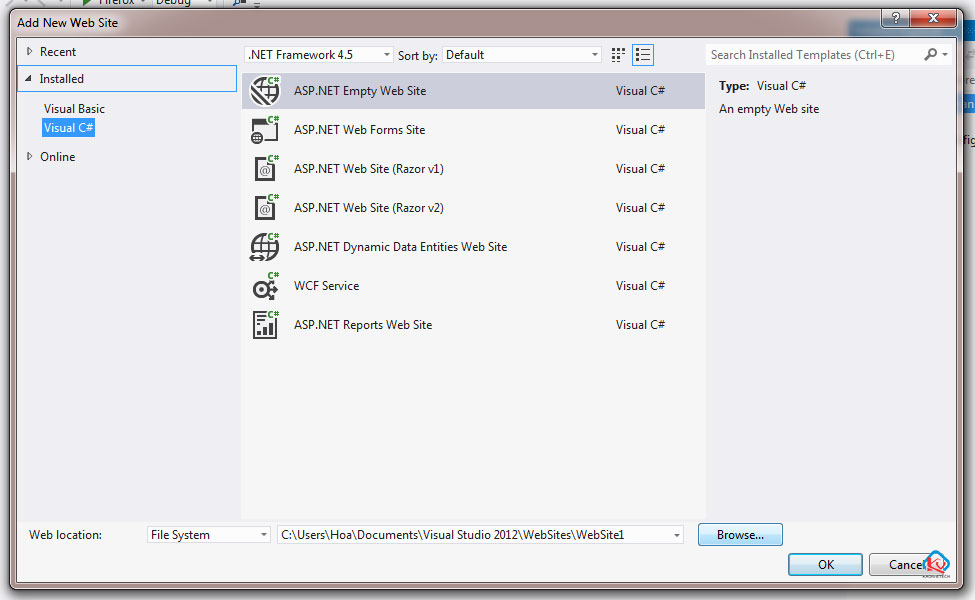
Task: Expand the Recent templates node
Action: pyautogui.click(x=29, y=52)
